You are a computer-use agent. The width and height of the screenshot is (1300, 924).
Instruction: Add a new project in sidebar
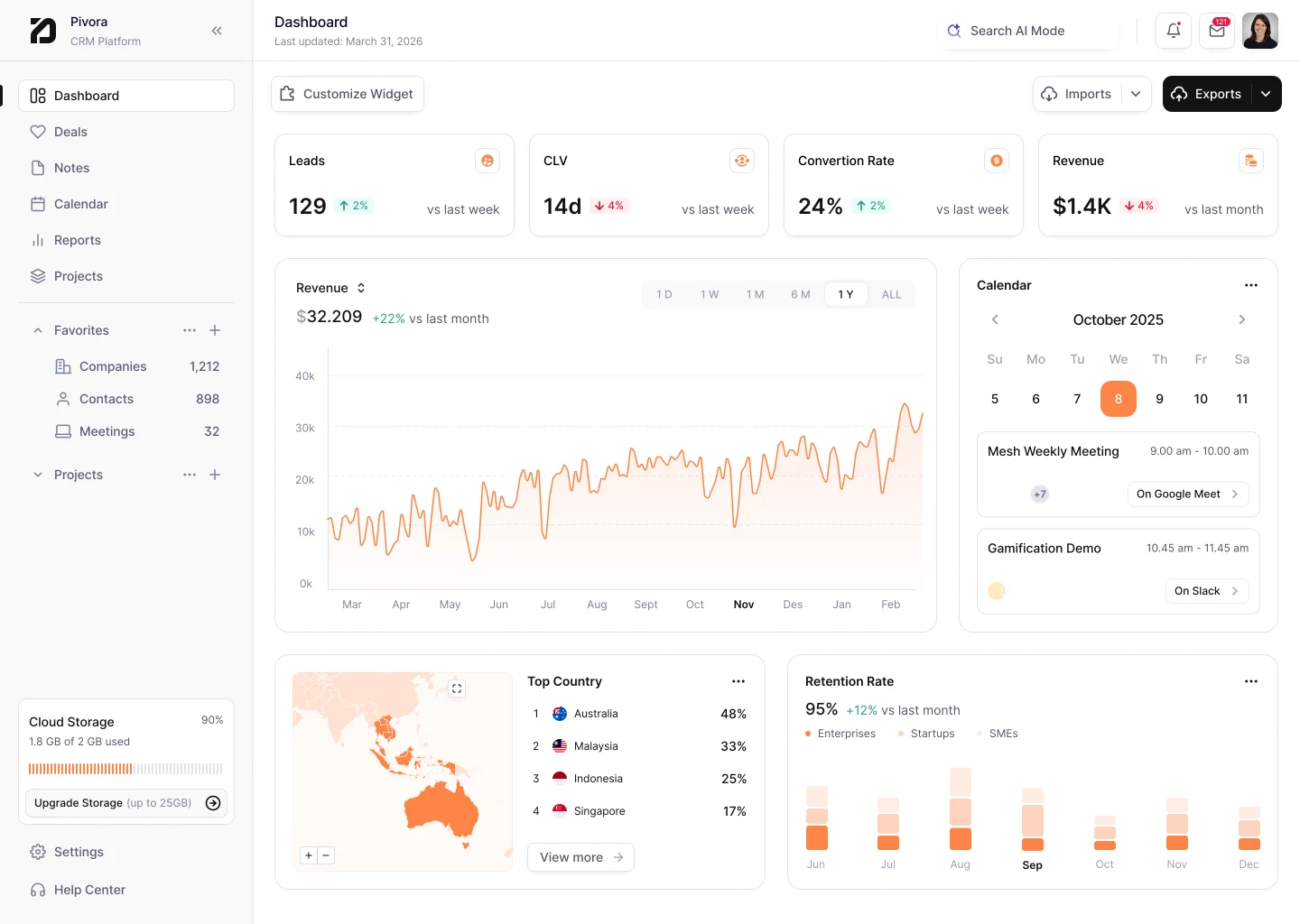coord(215,475)
